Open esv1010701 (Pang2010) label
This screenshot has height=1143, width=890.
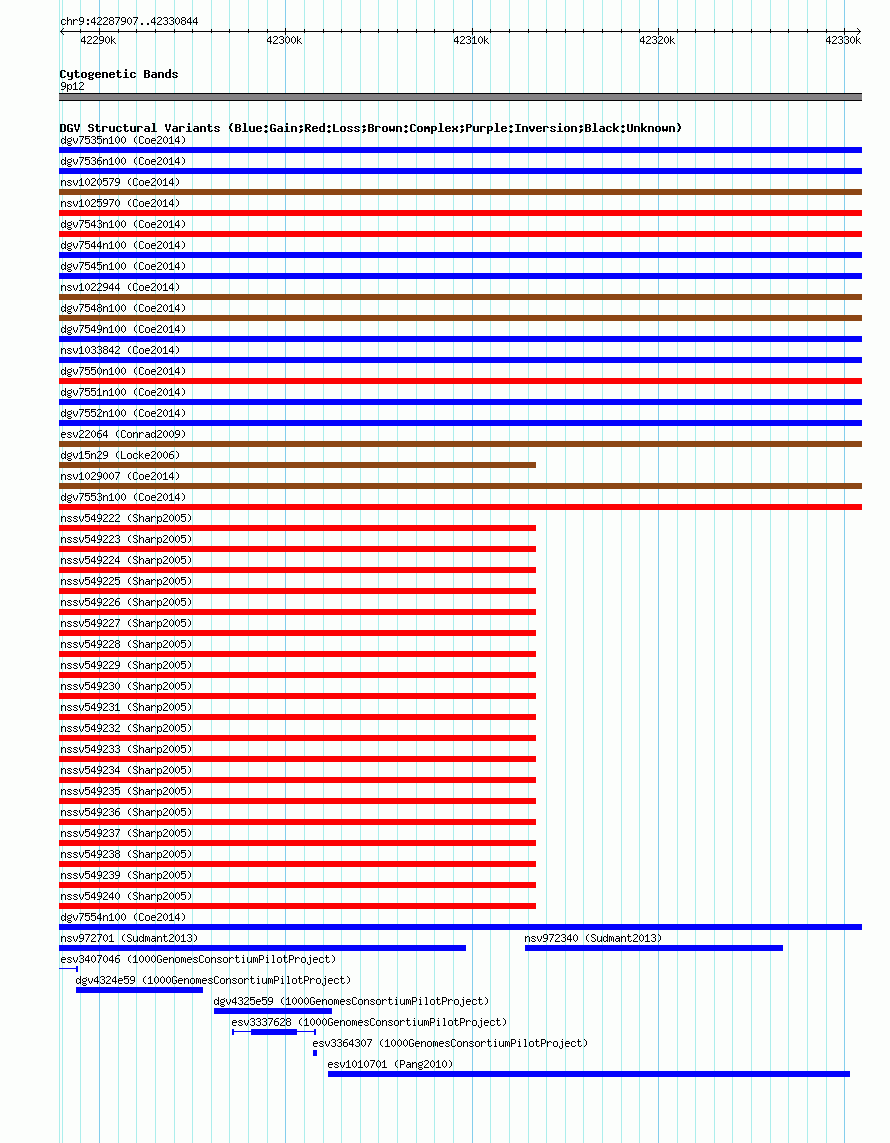(x=390, y=1064)
